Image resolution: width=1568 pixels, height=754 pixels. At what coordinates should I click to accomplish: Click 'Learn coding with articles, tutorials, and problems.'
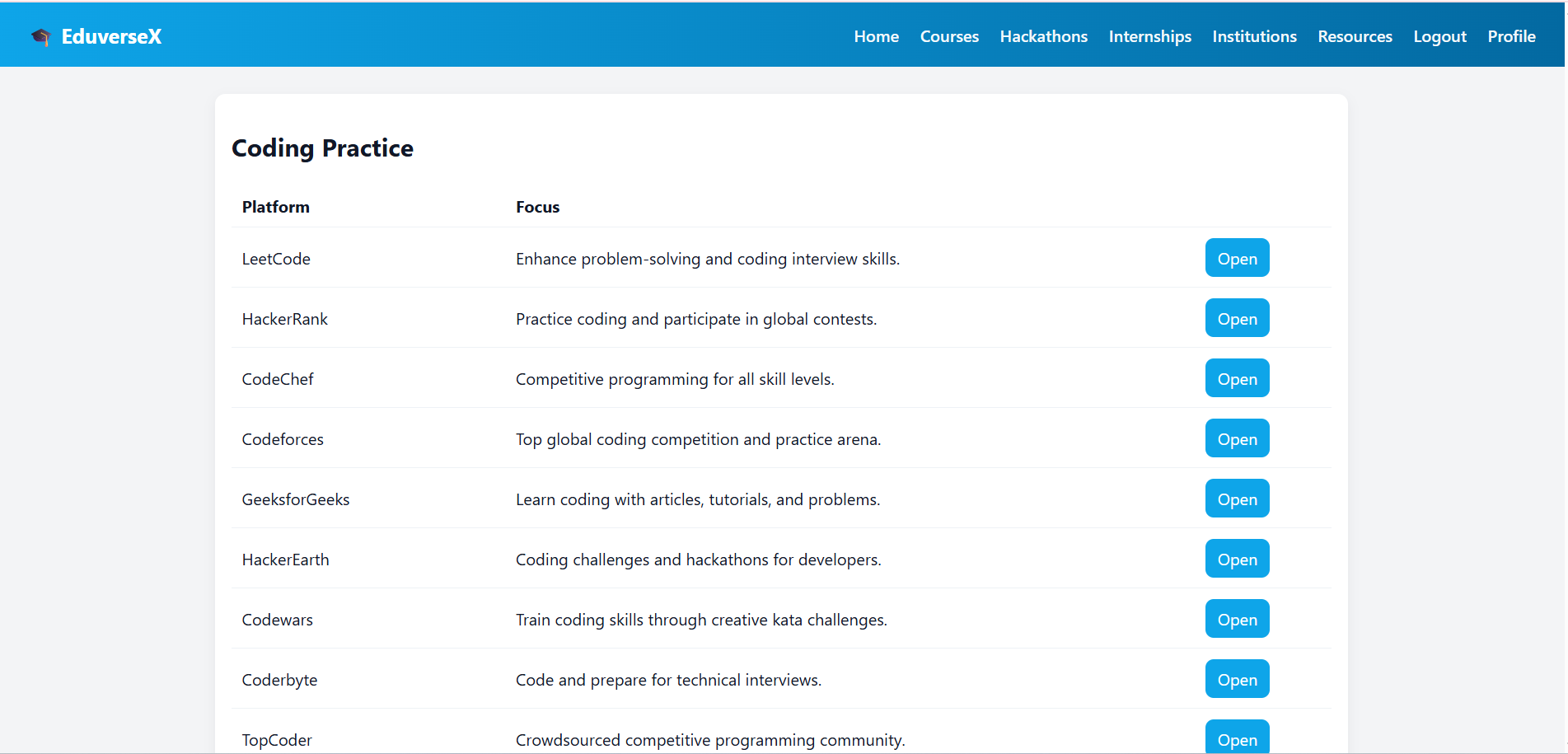click(698, 499)
